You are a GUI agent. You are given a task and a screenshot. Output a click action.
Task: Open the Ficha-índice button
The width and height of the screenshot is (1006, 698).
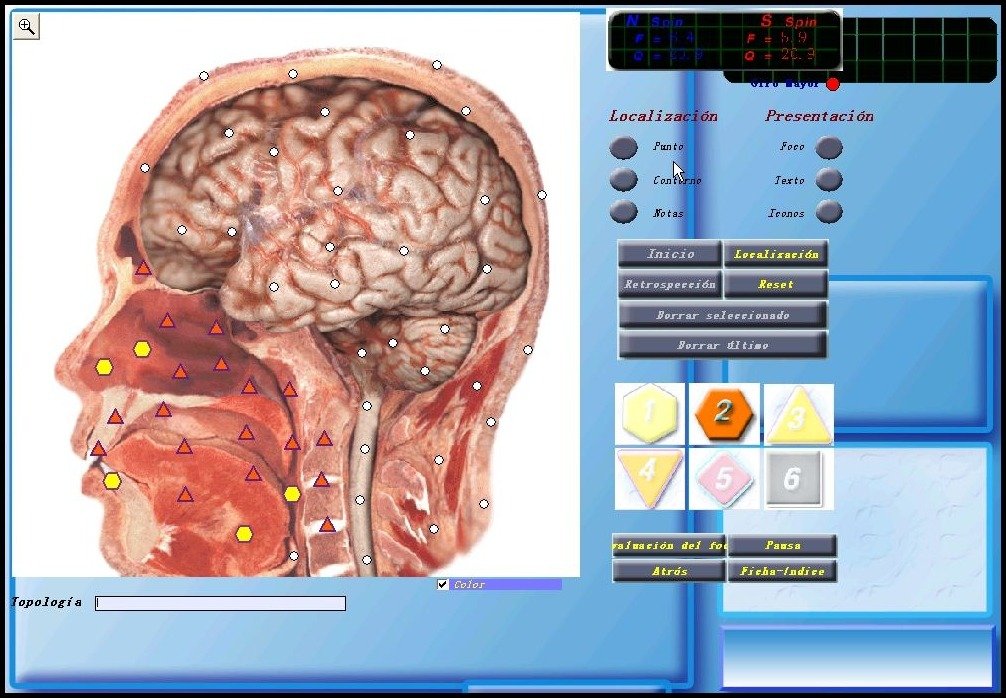click(x=782, y=570)
